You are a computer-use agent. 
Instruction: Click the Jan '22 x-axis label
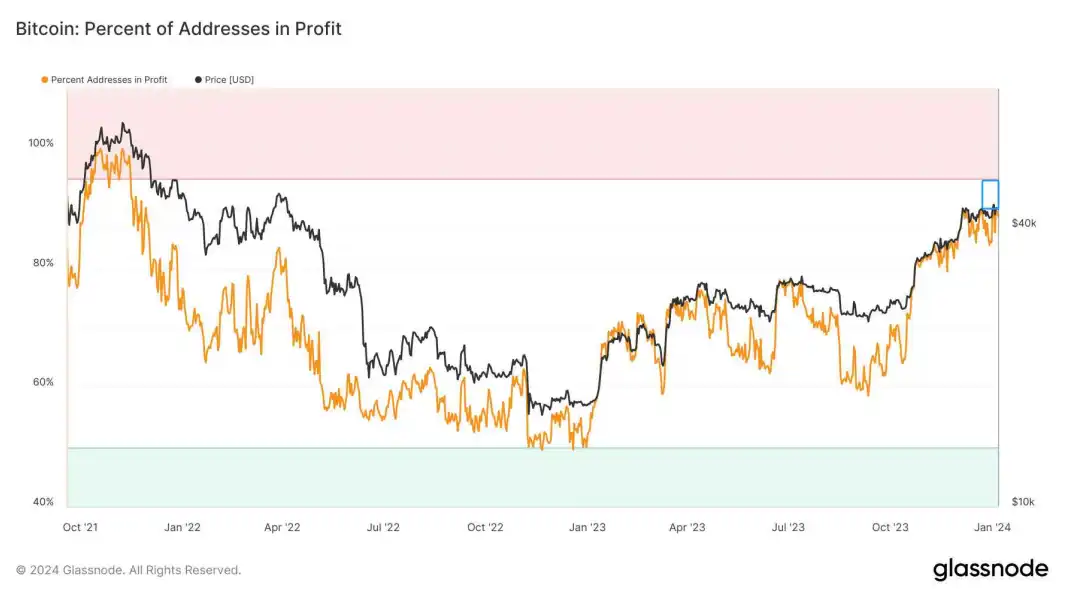click(181, 527)
